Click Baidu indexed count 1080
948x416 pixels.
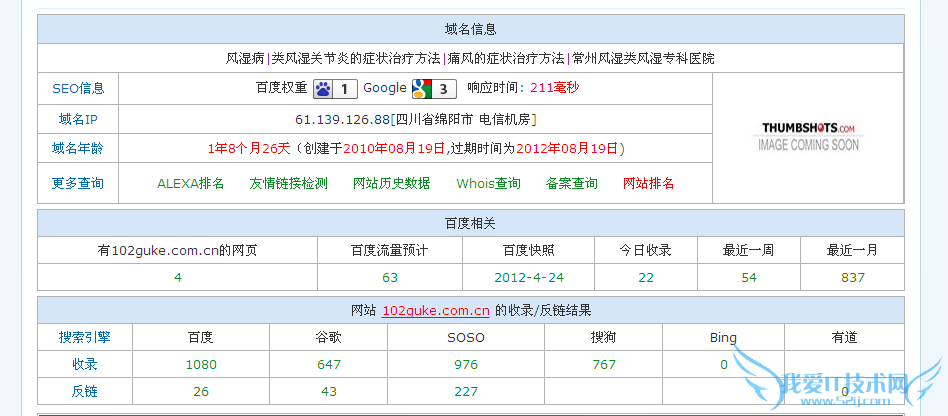click(x=201, y=365)
